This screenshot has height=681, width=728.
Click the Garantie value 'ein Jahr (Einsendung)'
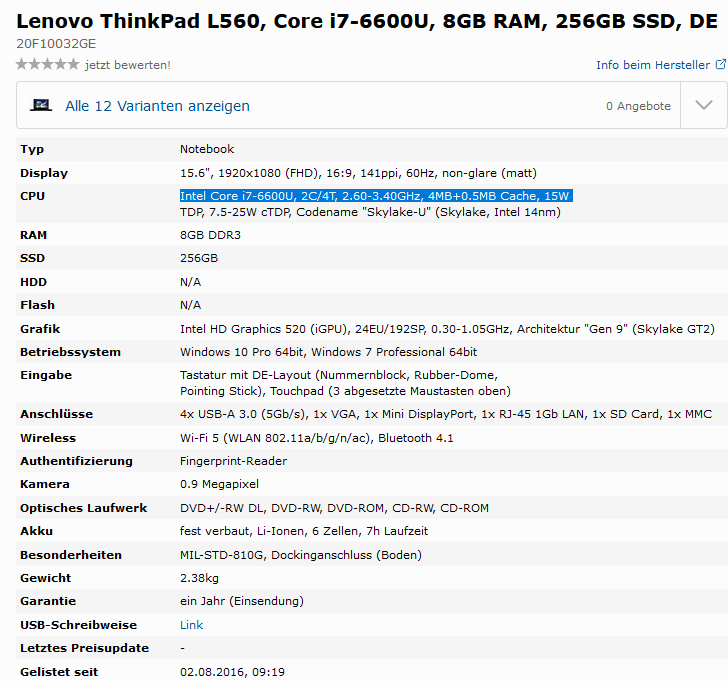click(242, 601)
